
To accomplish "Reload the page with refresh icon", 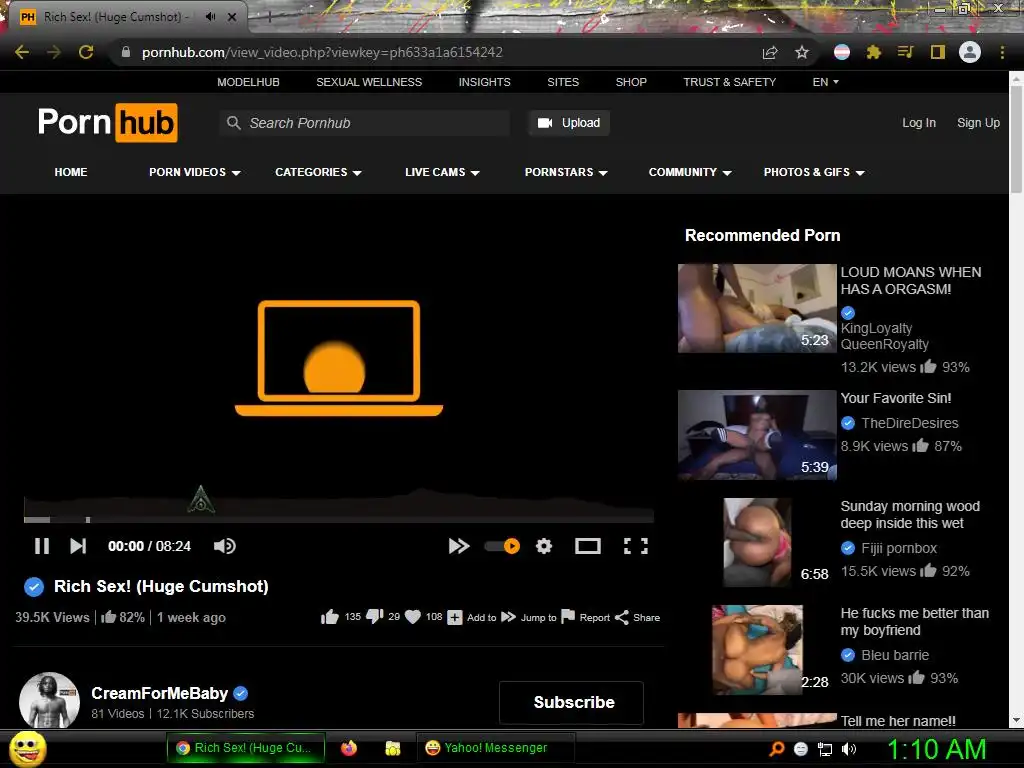I will click(x=86, y=52).
